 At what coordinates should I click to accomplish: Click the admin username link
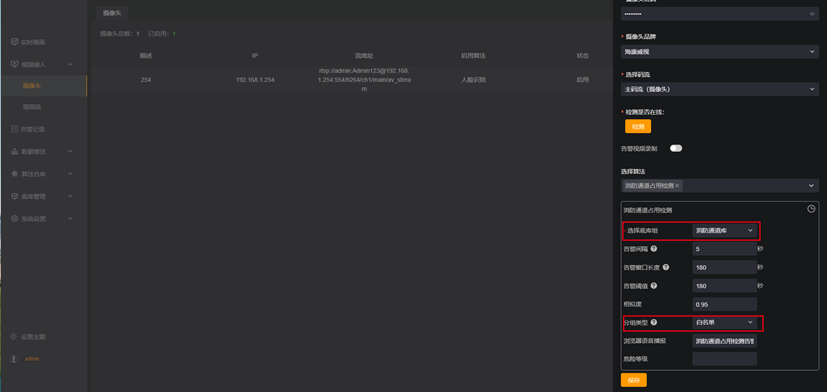coord(32,359)
